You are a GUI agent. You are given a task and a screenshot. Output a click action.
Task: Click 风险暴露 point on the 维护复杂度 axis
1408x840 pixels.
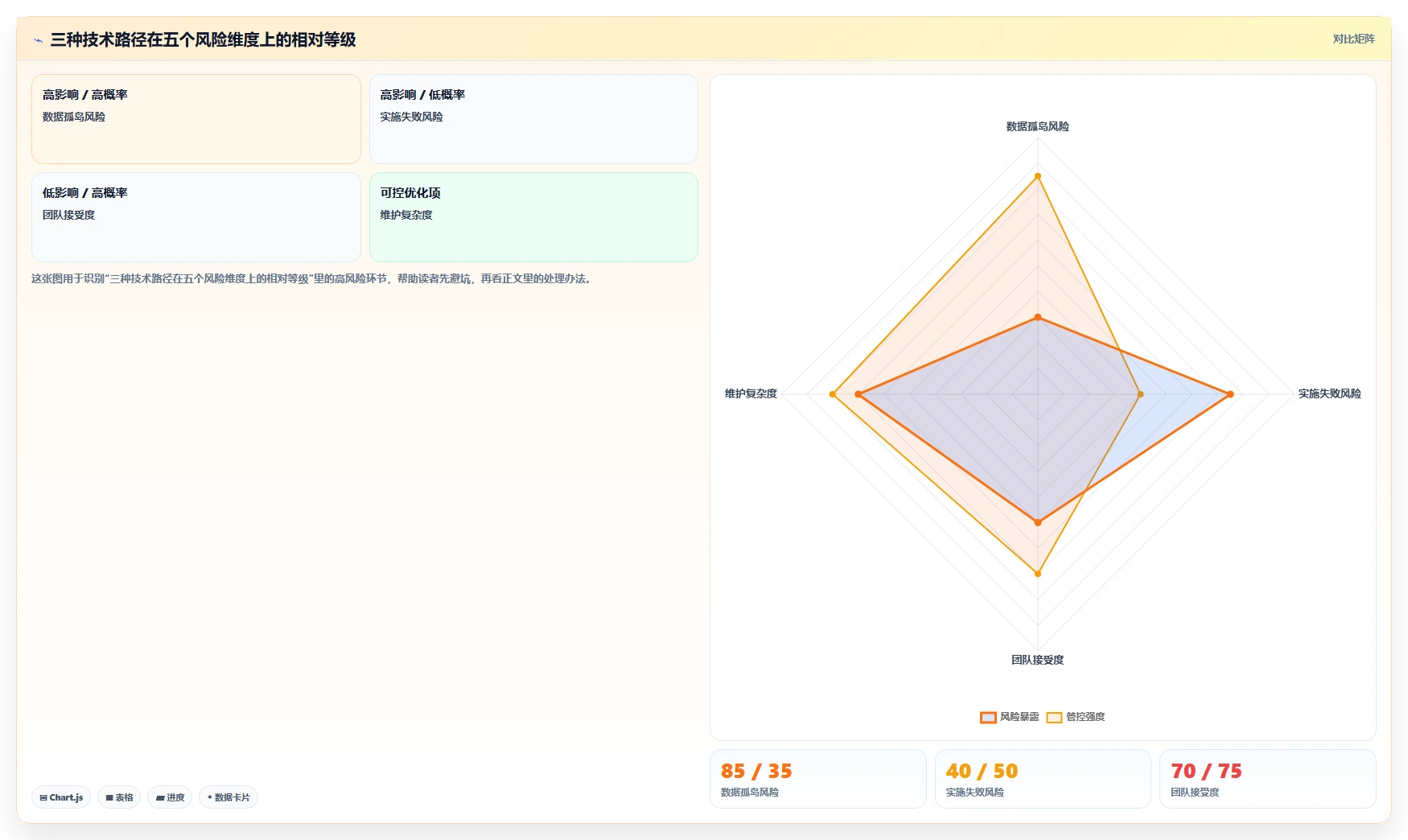[x=858, y=394]
